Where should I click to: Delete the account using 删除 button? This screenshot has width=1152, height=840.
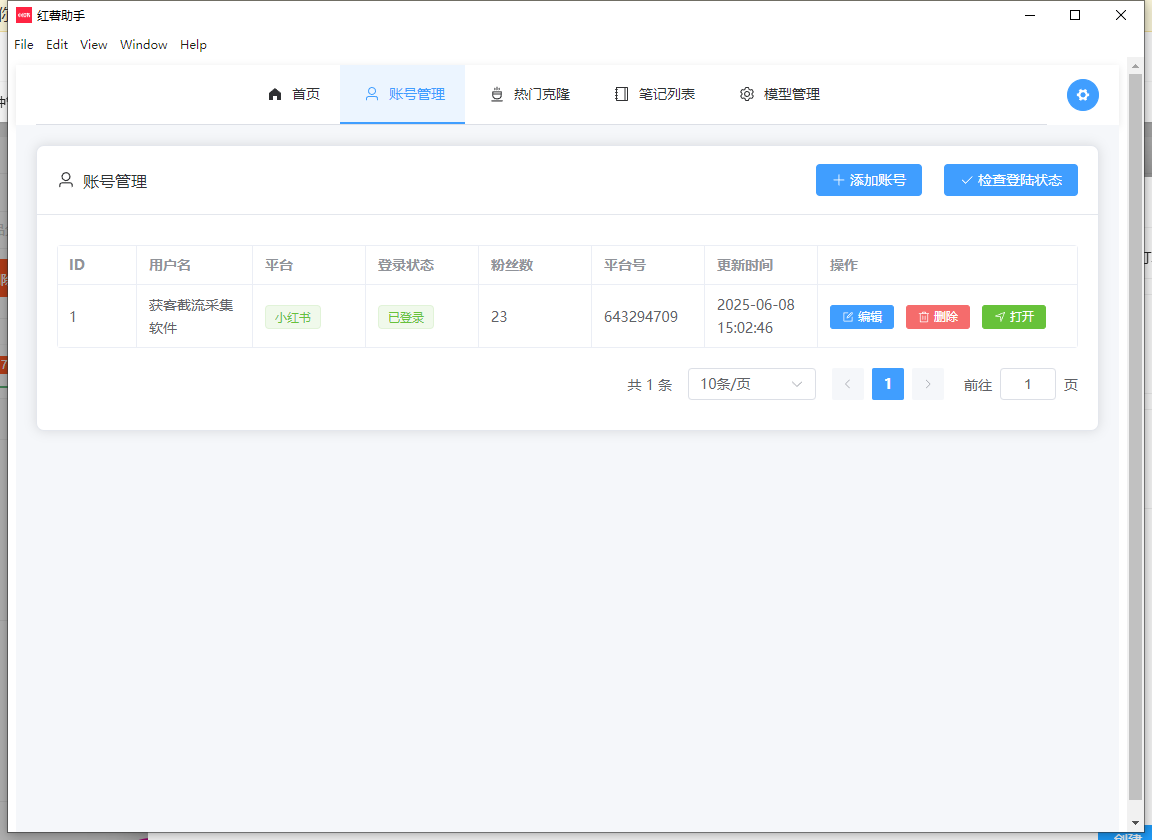pyautogui.click(x=937, y=317)
